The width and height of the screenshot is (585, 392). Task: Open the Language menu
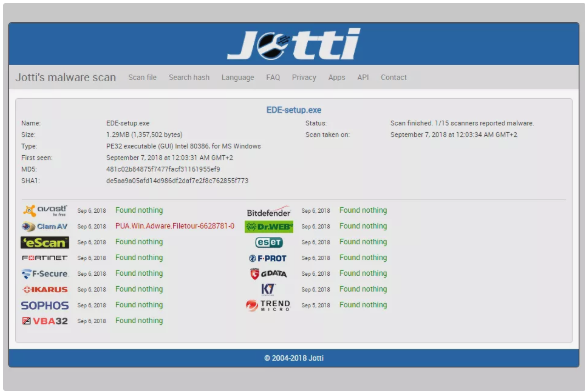pyautogui.click(x=238, y=77)
